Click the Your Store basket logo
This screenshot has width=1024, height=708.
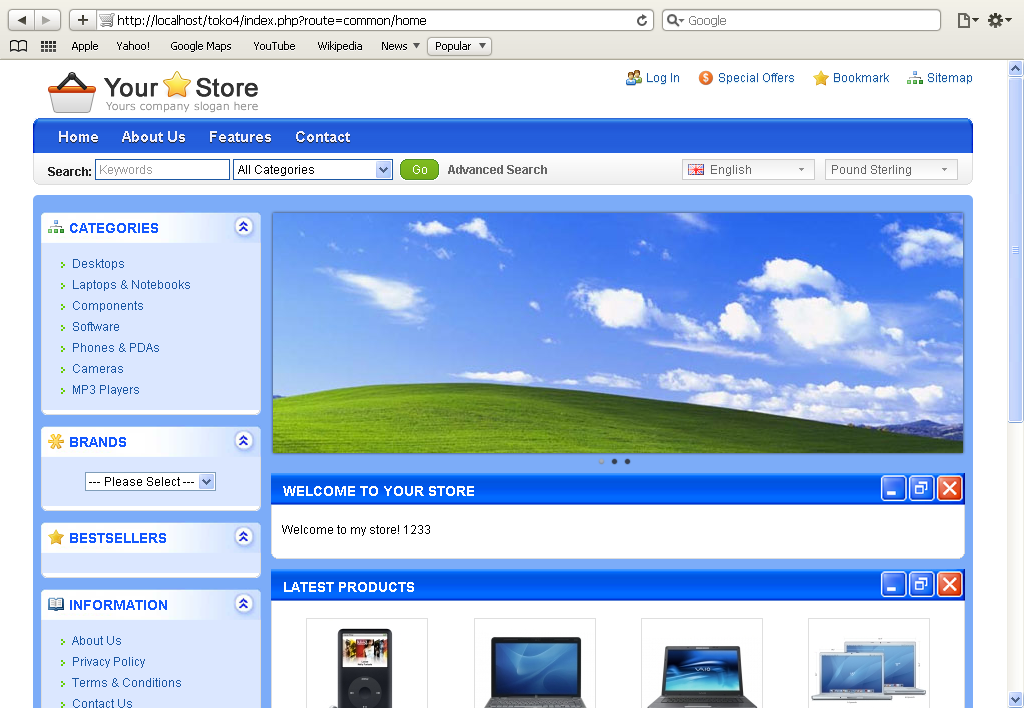[x=72, y=92]
